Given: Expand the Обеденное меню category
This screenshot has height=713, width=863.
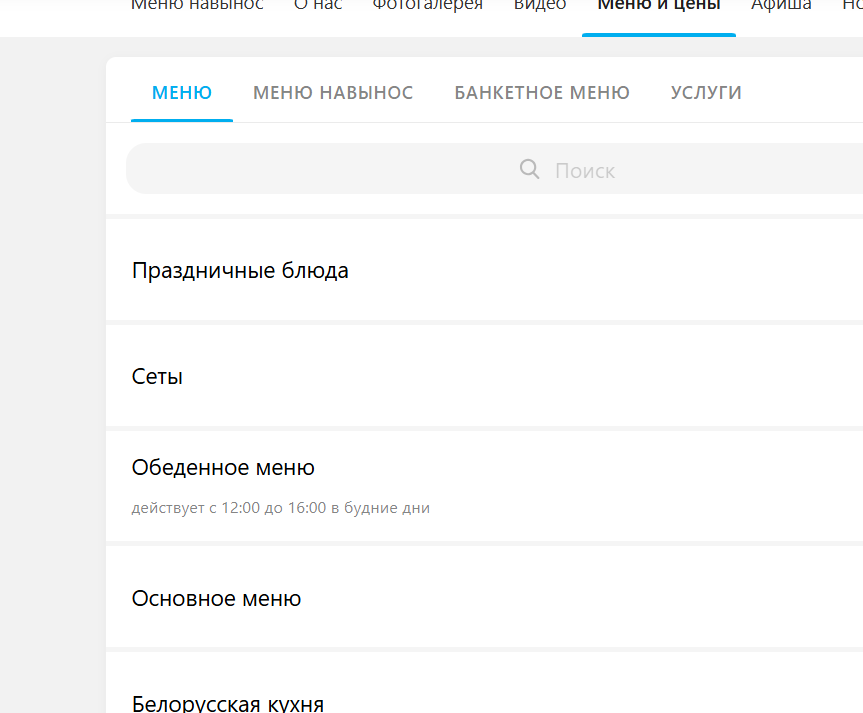Looking at the screenshot, I should tap(484, 486).
